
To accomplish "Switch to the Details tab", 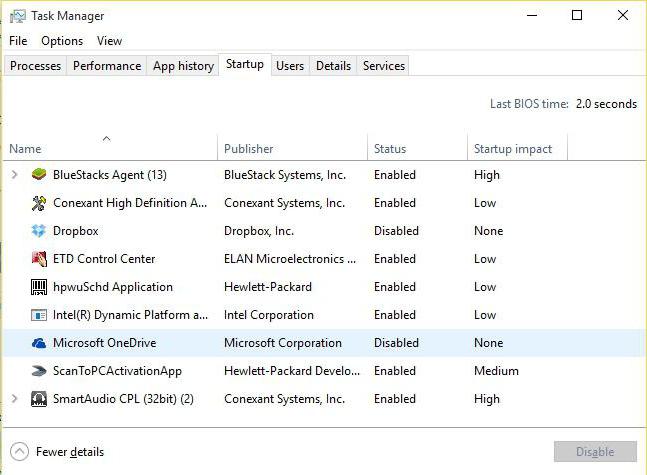I will [x=333, y=66].
